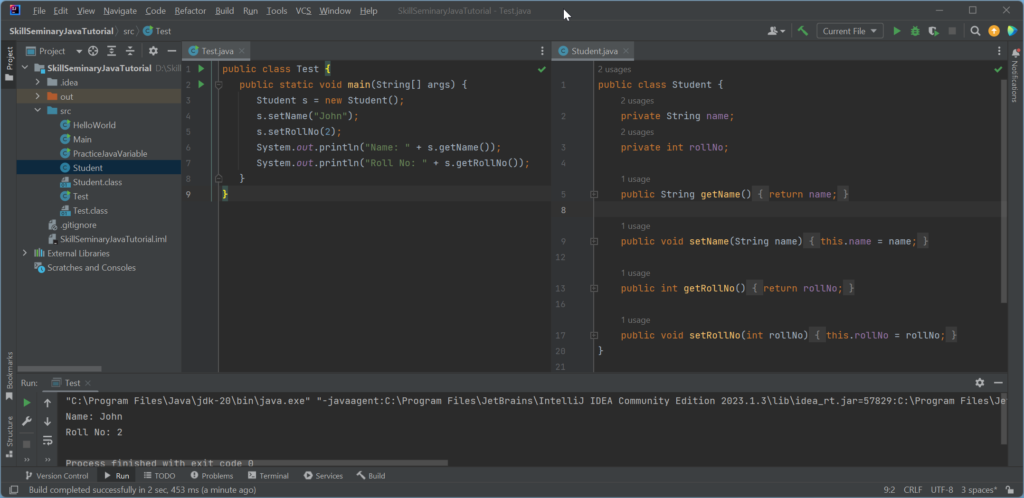Screen dimensions: 1024x498
Task: Click inspection green checkmark in Test.java editor
Action: (x=541, y=69)
